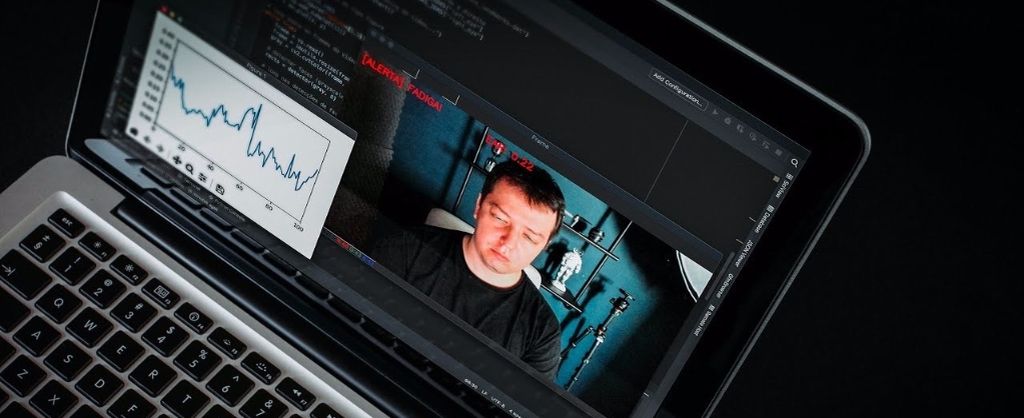Click the matplotlib Home reset view icon
Viewport: 1024px width, 418px height.
pos(135,132)
